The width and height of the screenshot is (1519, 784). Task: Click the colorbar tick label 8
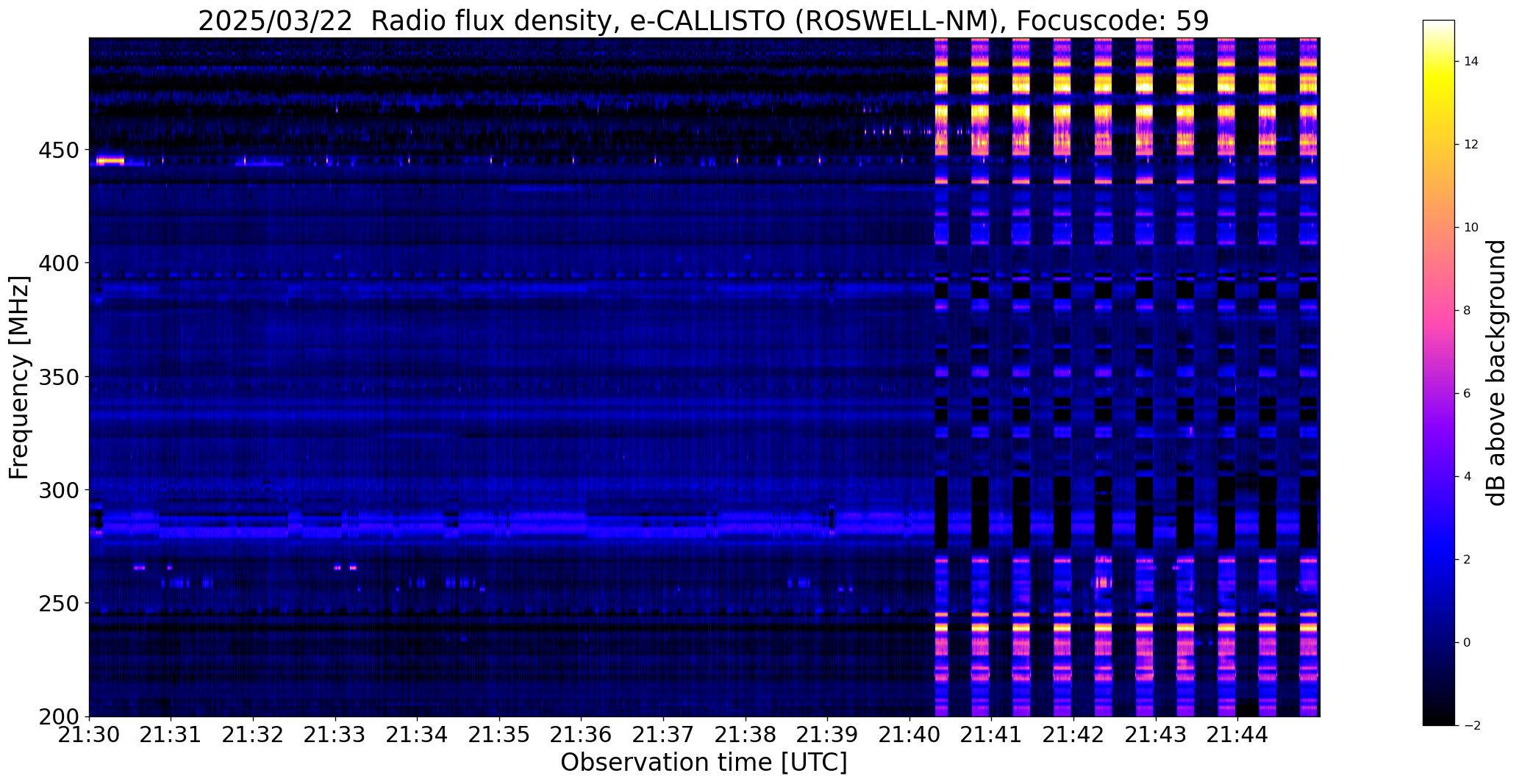(x=1468, y=311)
